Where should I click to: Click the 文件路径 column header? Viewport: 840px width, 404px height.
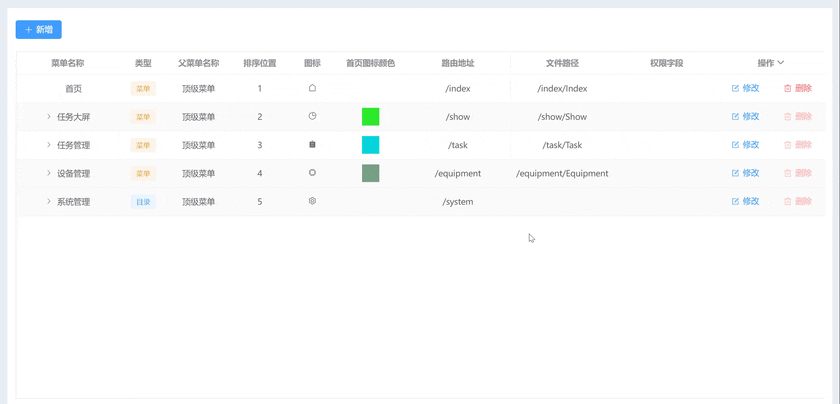click(x=562, y=63)
